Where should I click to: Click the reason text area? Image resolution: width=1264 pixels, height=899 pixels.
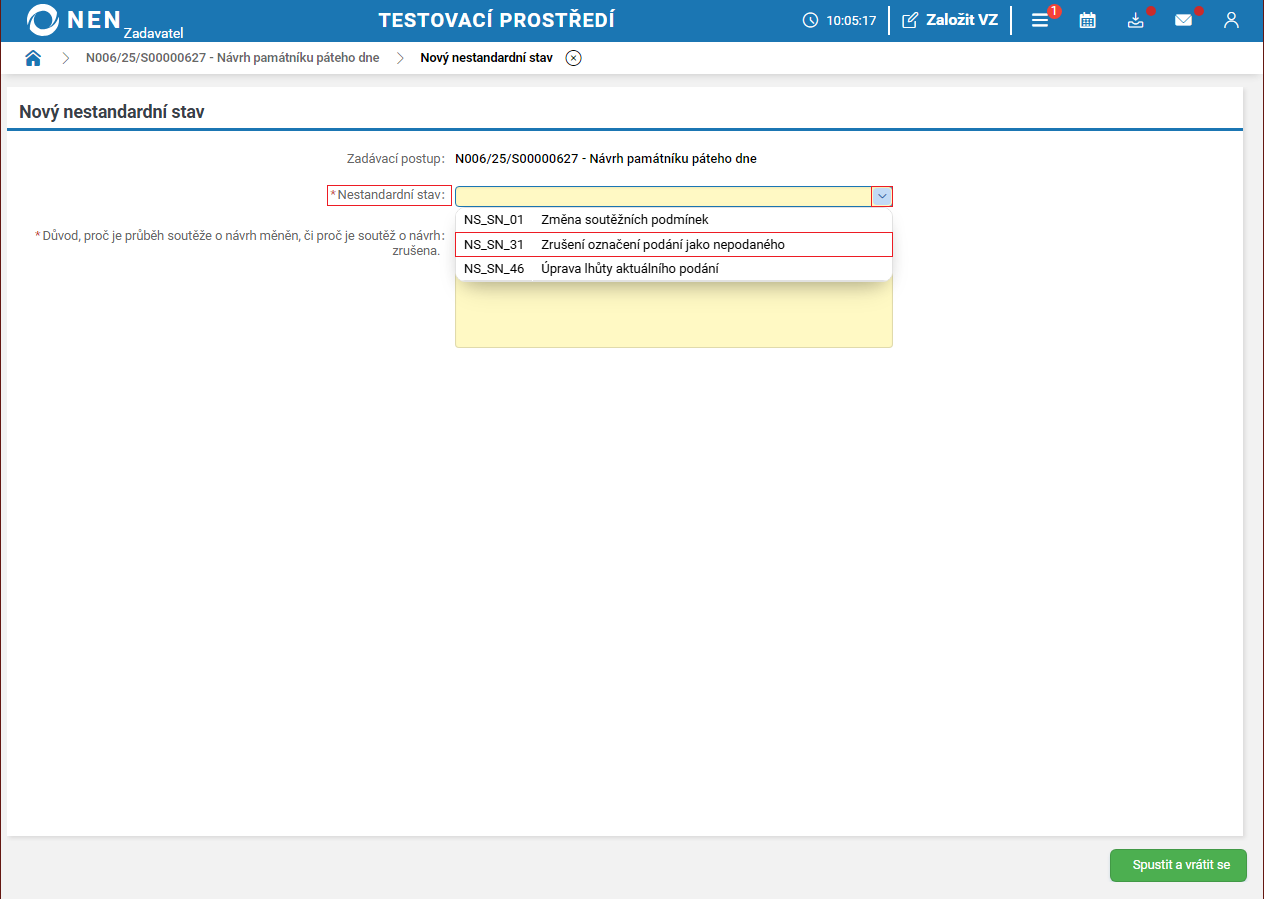click(673, 314)
